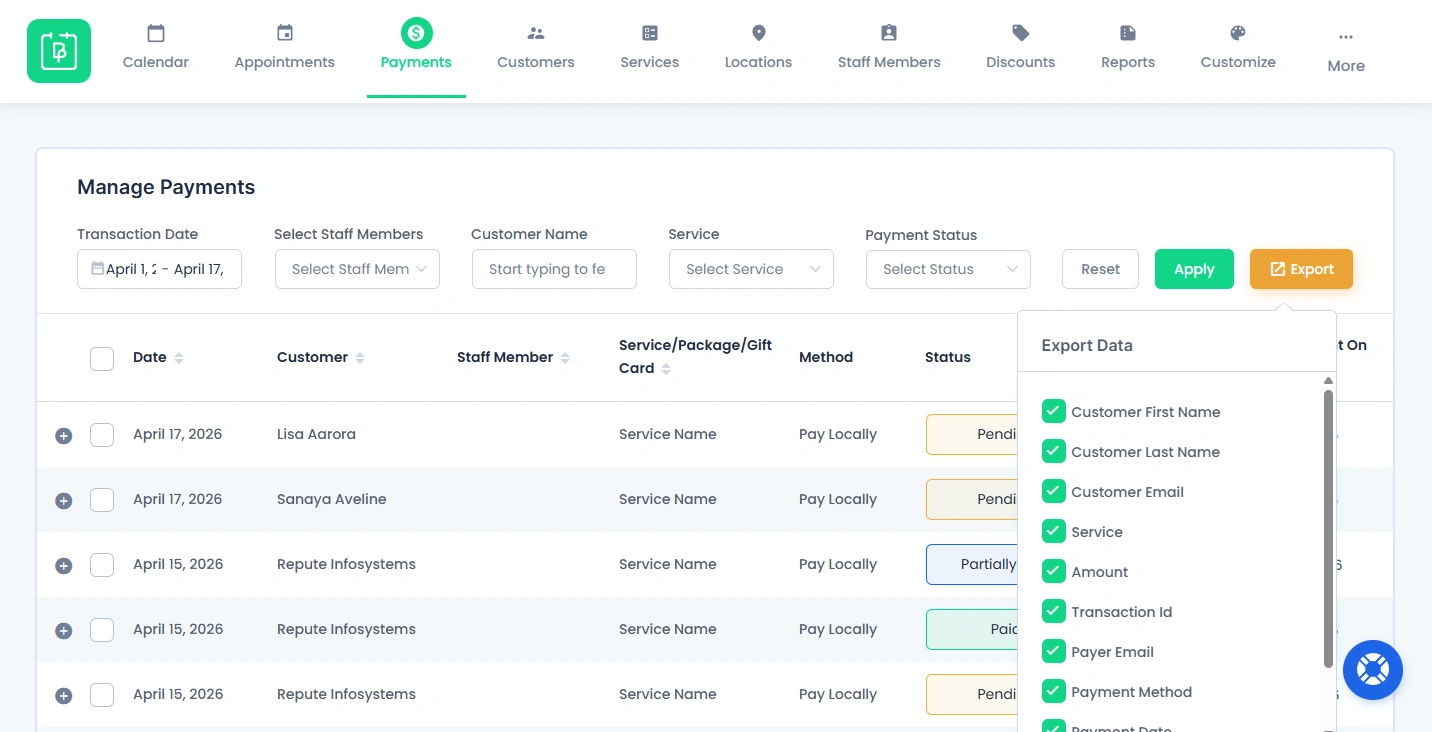The image size is (1432, 732).
Task: Expand the Paid Repute Infosystems row
Action: (x=63, y=631)
